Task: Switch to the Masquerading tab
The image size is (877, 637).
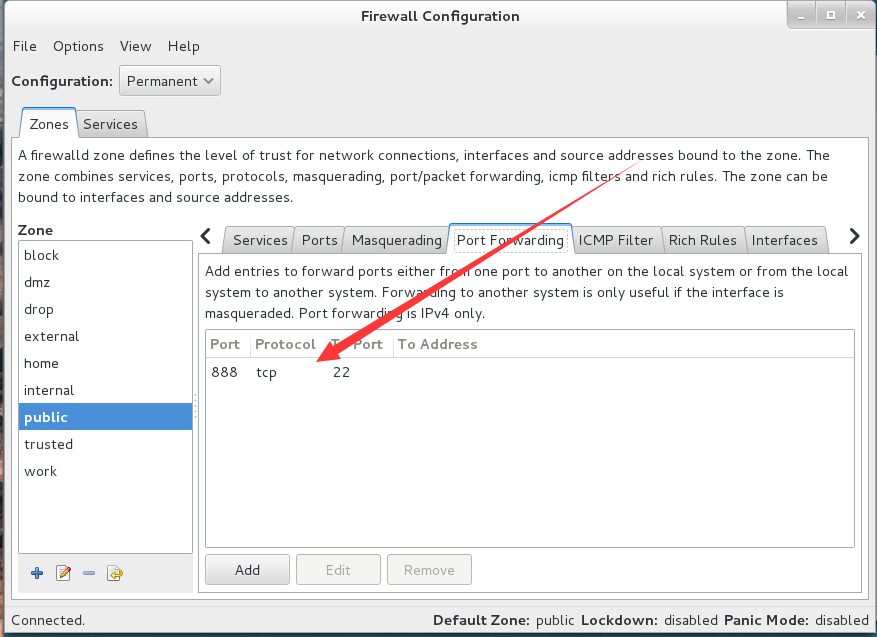Action: pyautogui.click(x=397, y=240)
